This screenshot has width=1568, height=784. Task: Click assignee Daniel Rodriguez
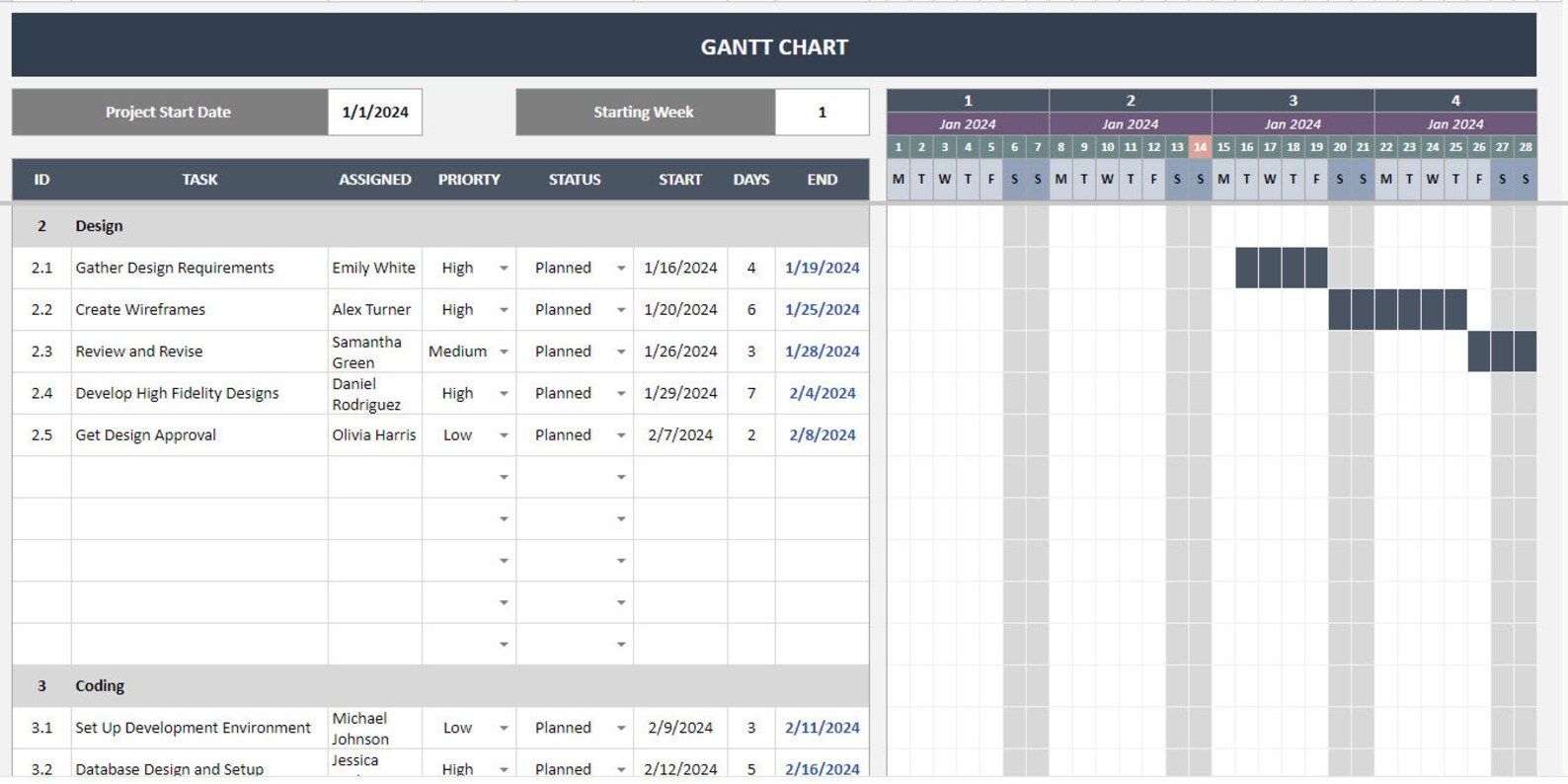(x=375, y=393)
